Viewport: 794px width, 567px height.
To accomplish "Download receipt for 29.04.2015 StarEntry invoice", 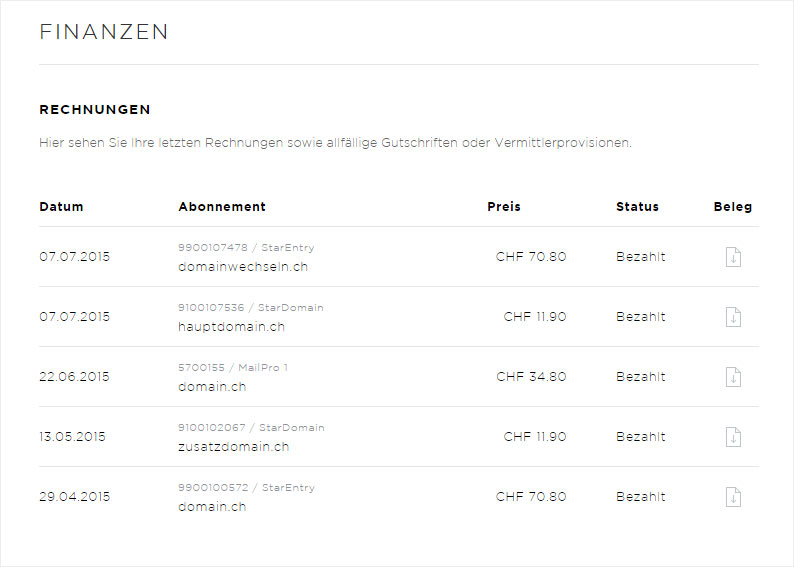I will pos(733,497).
